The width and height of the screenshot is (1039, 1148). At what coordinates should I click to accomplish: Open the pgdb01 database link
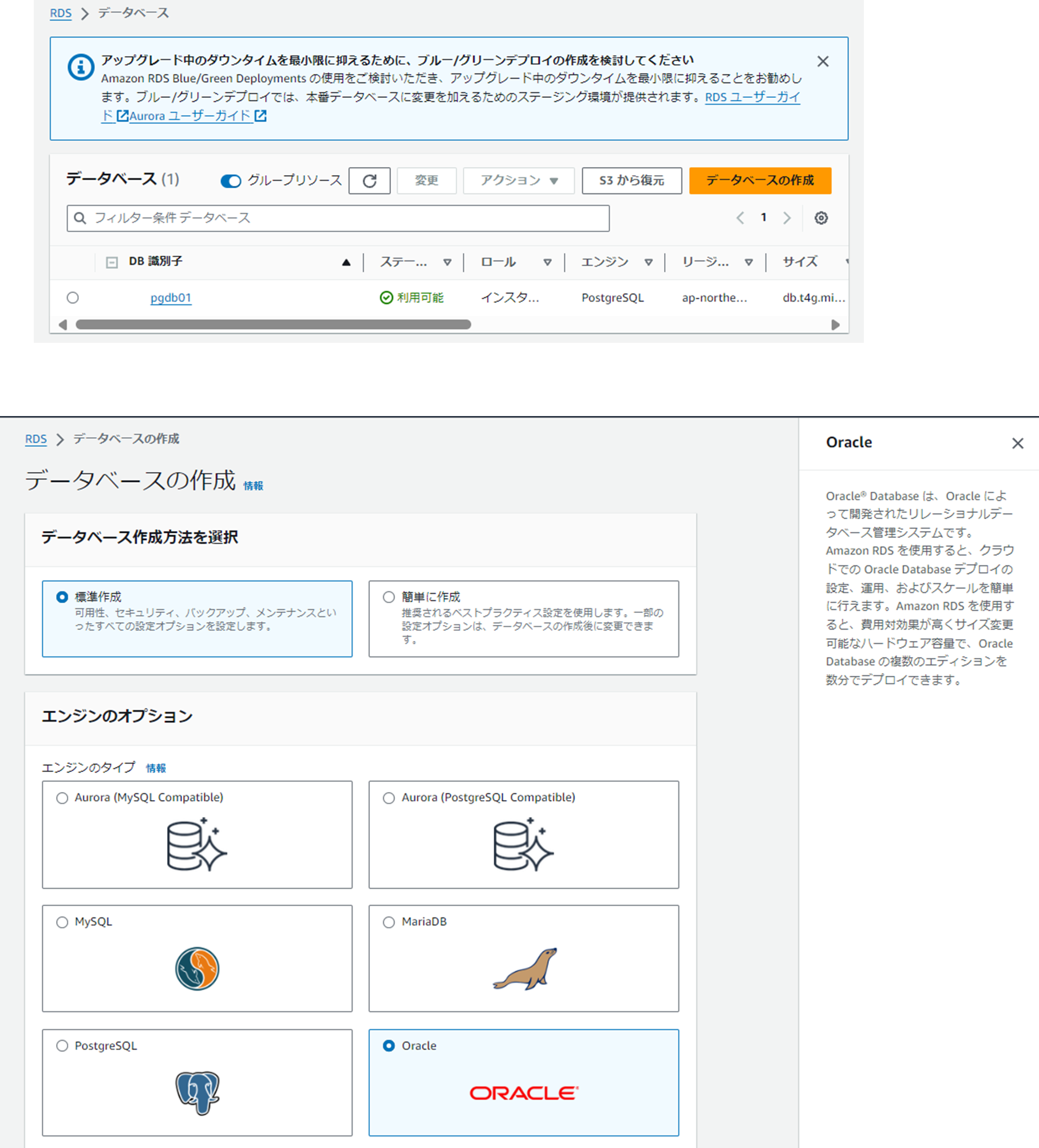(x=171, y=298)
